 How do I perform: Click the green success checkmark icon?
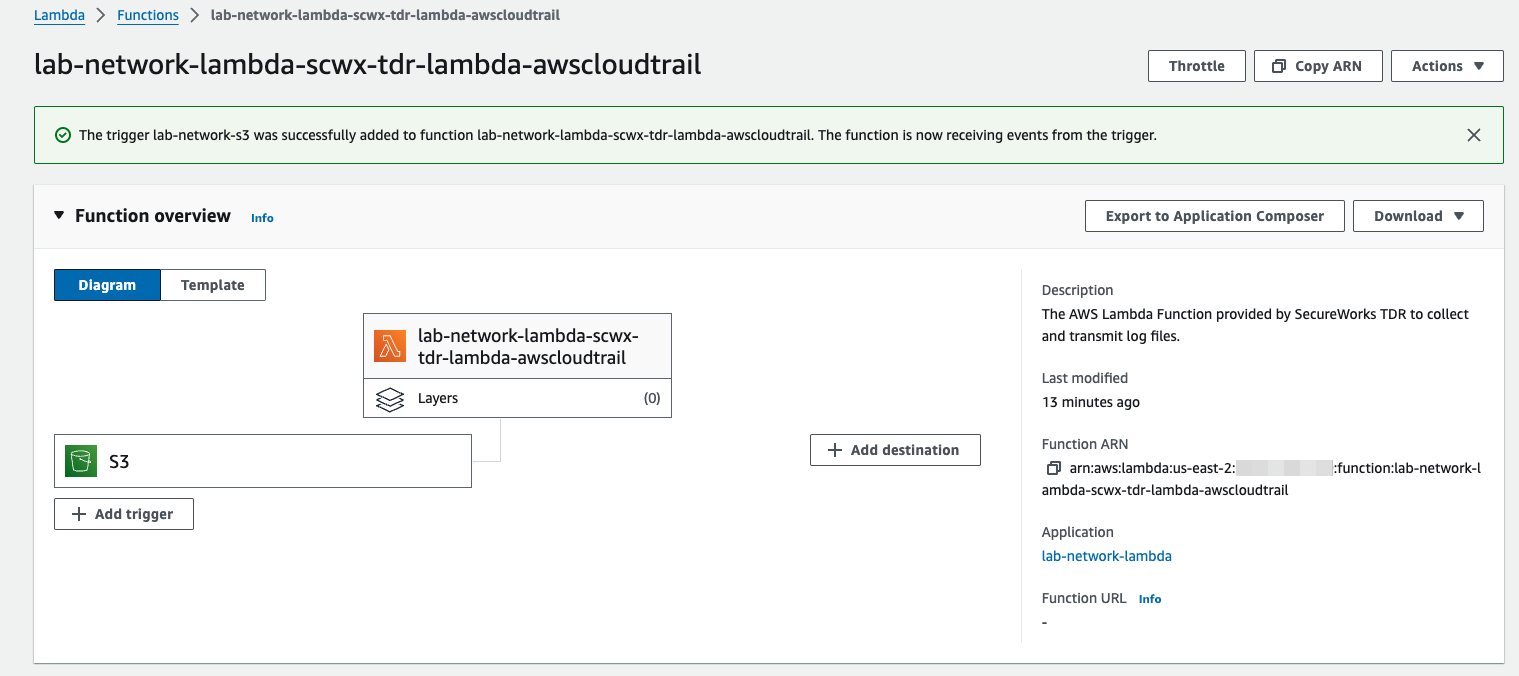pos(63,135)
